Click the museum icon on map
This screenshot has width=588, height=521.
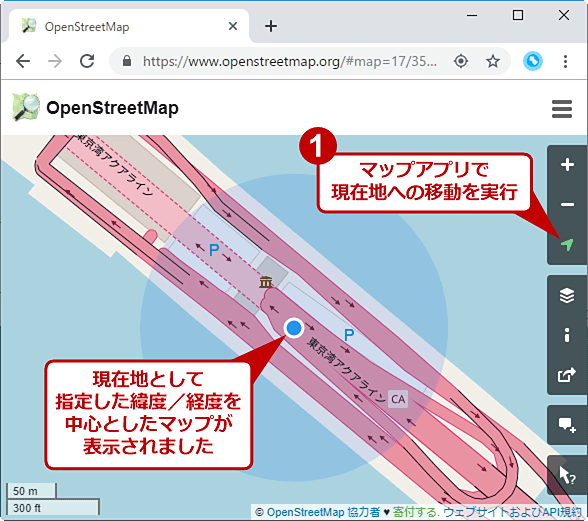pos(266,282)
